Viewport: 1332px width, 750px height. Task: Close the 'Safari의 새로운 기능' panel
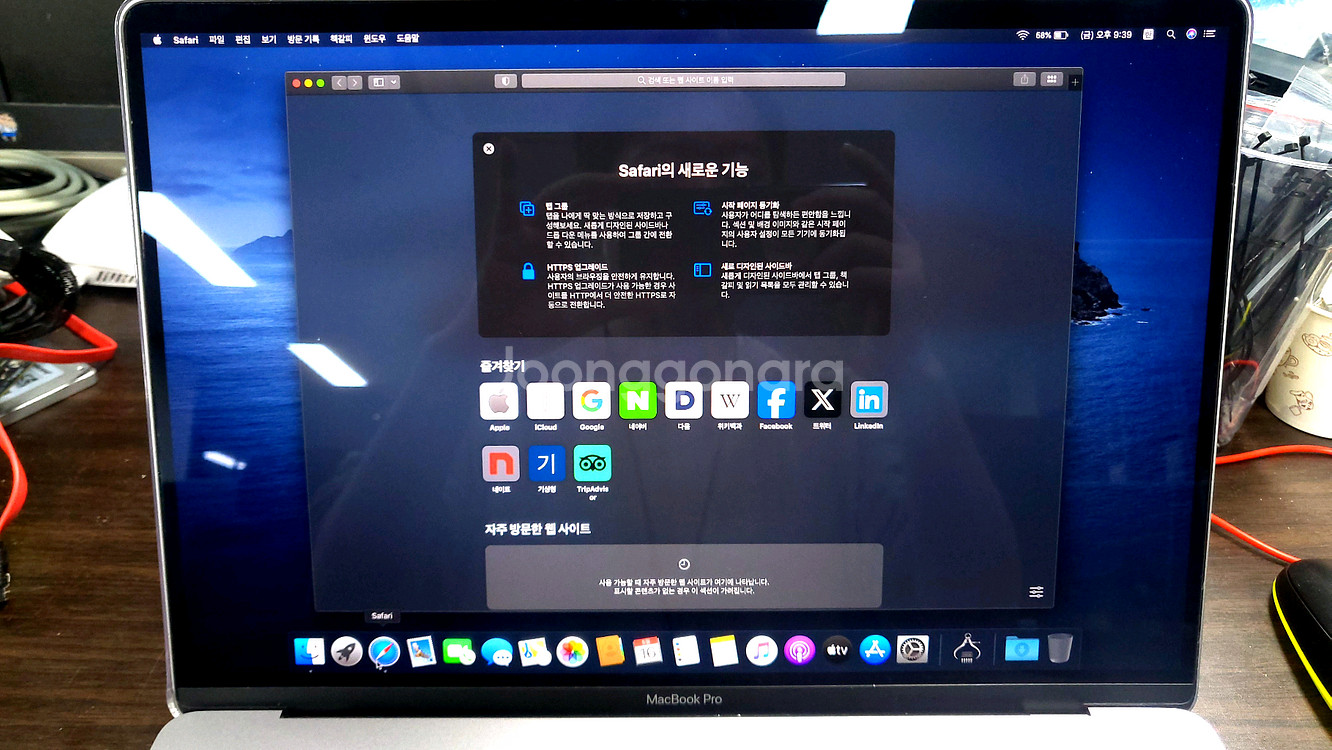(489, 149)
